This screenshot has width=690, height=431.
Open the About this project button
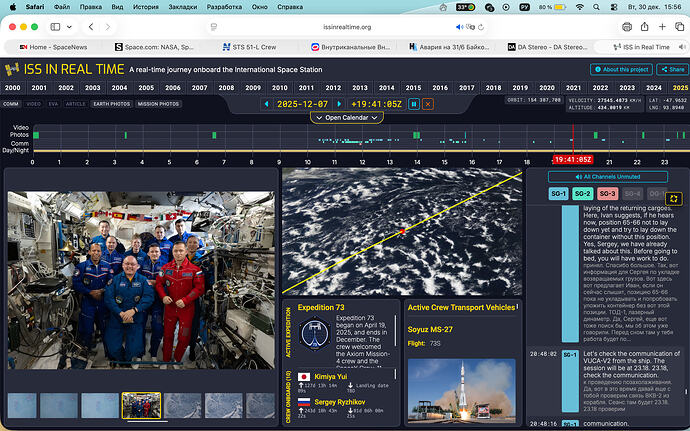tap(620, 70)
